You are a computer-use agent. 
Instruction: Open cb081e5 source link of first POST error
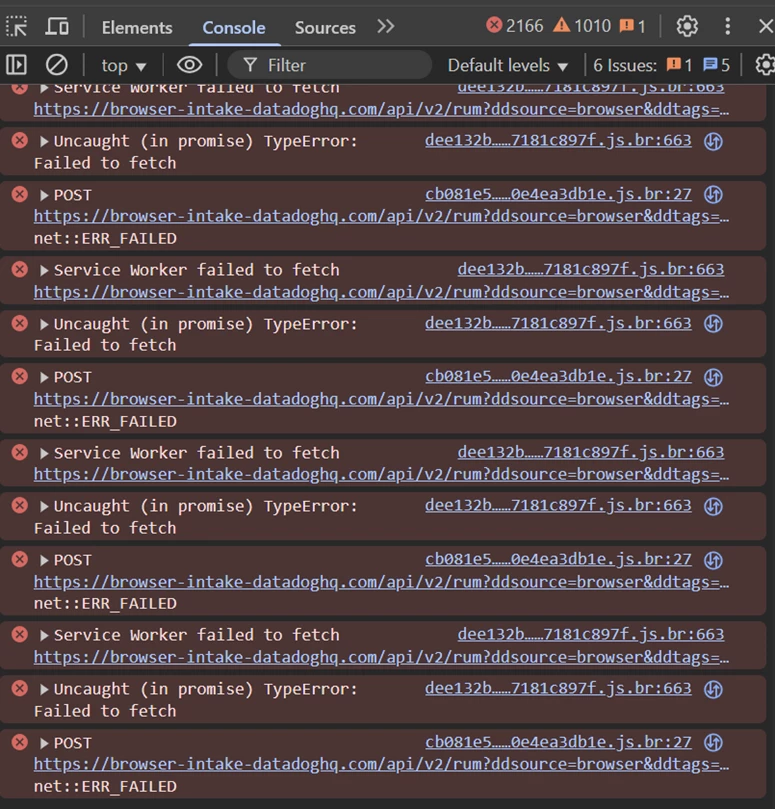[x=558, y=194]
